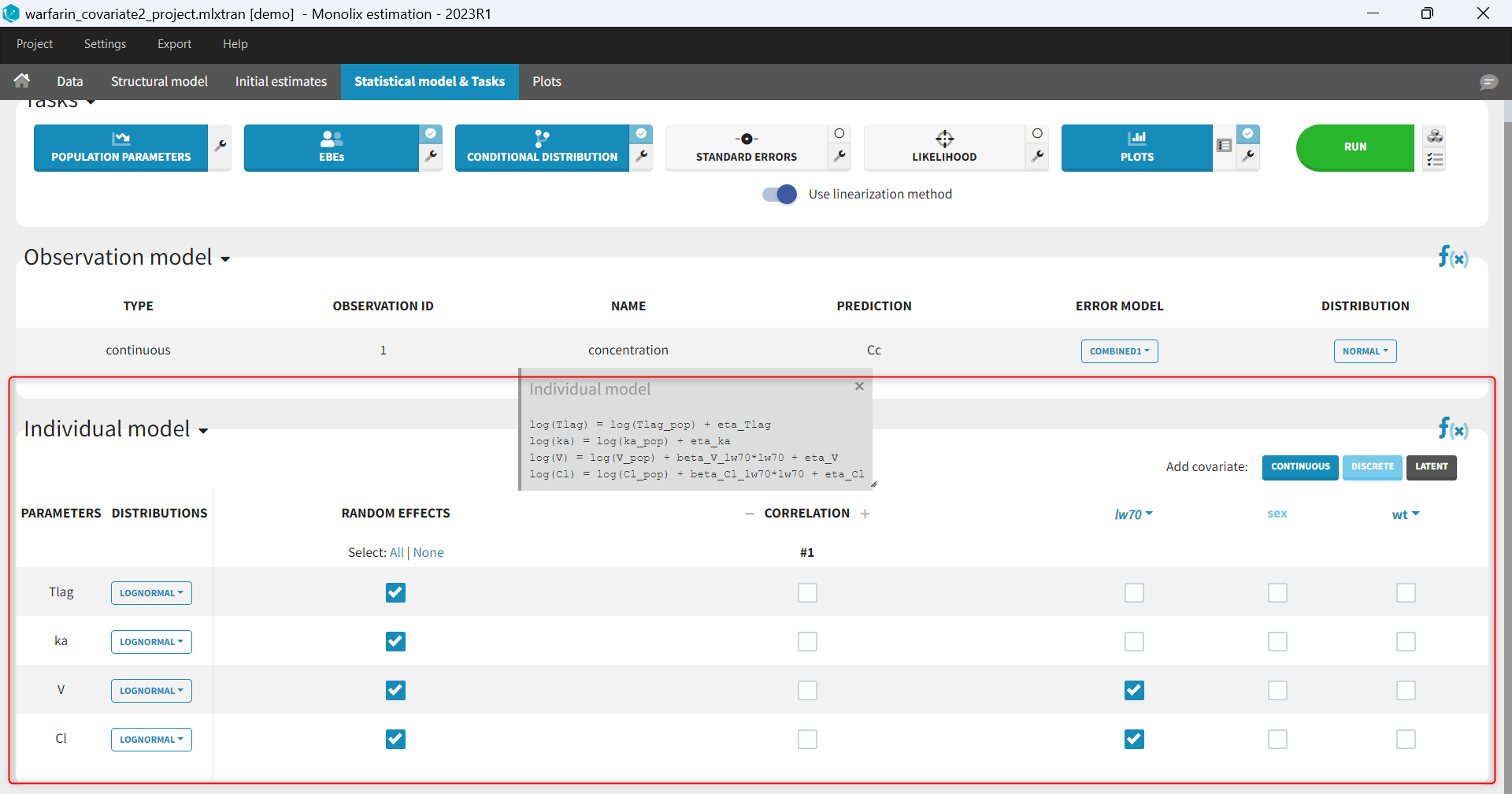Open standard errors wrench settings
This screenshot has height=794, width=1512.
pos(839,156)
